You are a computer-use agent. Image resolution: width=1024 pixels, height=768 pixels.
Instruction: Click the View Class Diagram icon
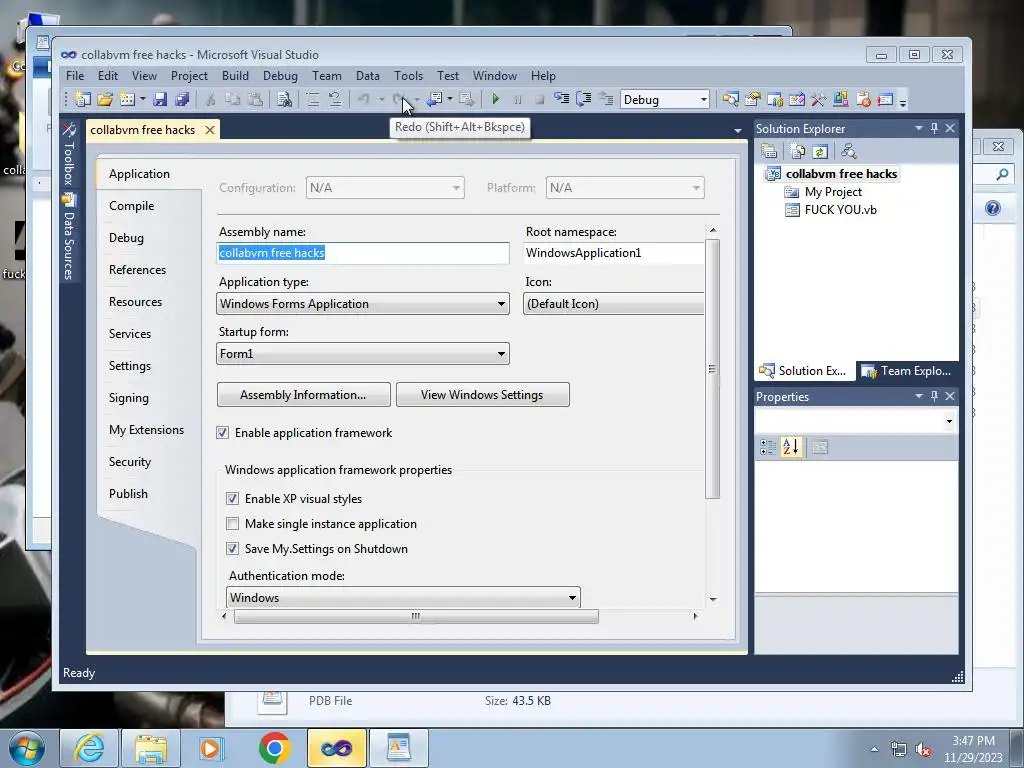848,152
